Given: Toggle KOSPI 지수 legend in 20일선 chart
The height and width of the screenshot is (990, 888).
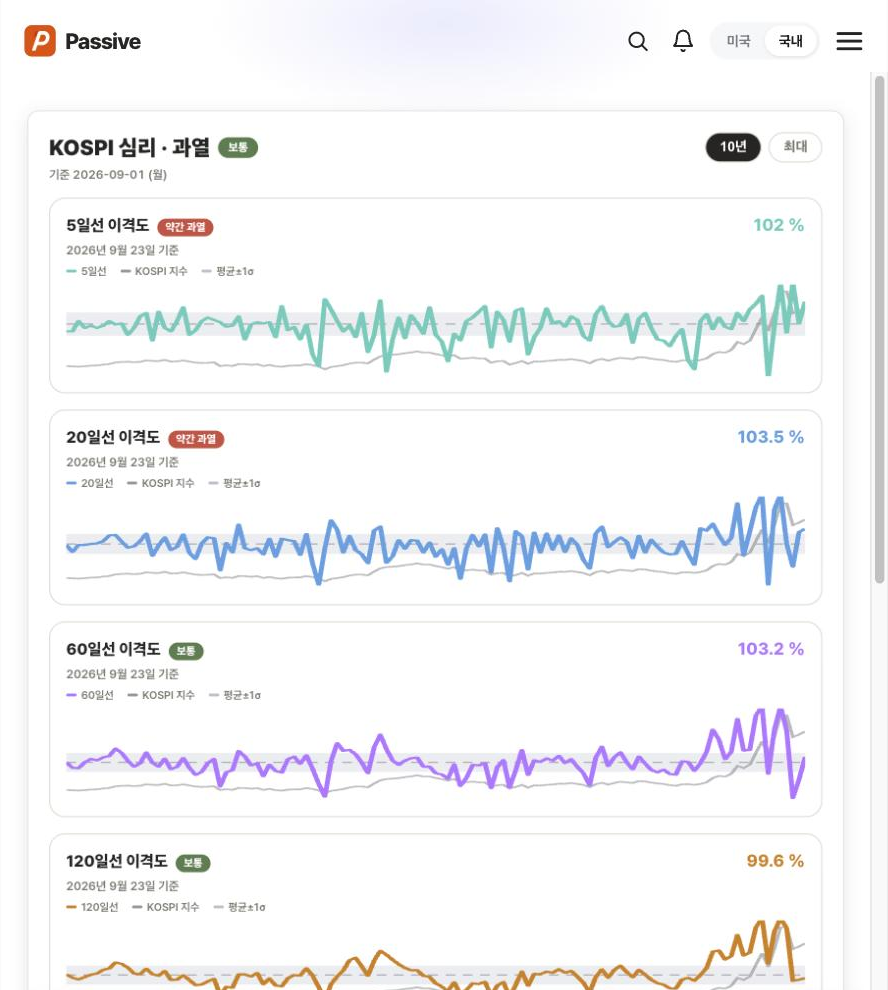Looking at the screenshot, I should coord(160,483).
